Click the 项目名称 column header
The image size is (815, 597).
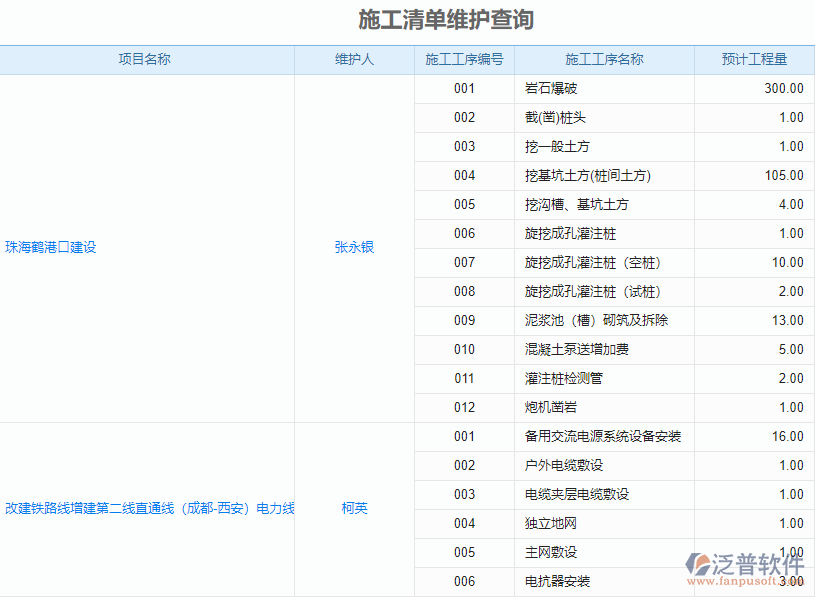(147, 60)
